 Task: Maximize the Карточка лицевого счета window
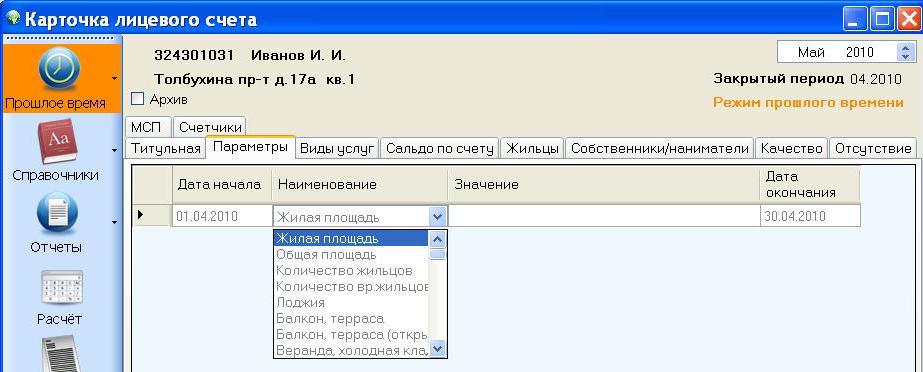(882, 19)
